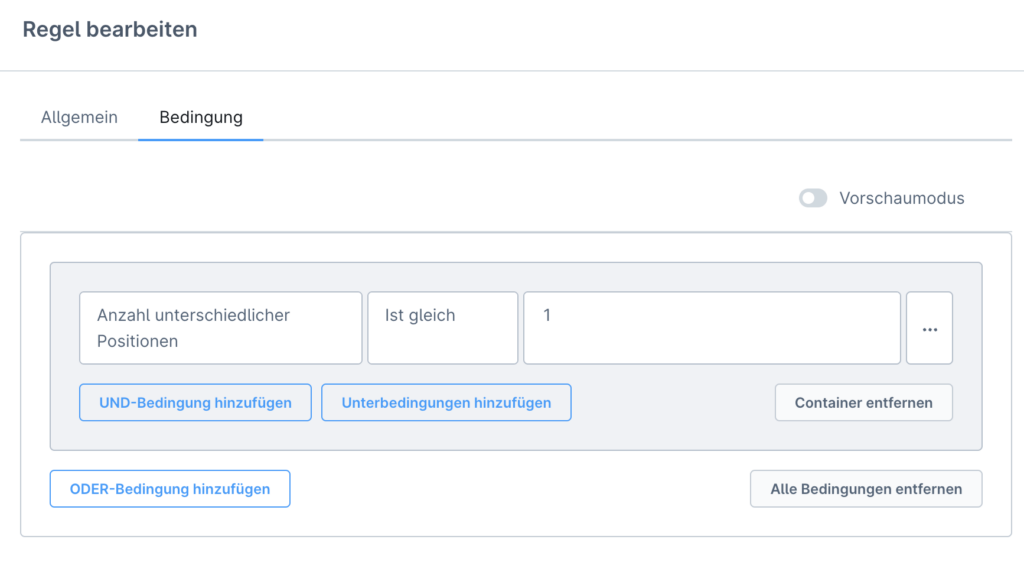Select the numeric value input box
This screenshot has height=572, width=1024.
coord(712,328)
